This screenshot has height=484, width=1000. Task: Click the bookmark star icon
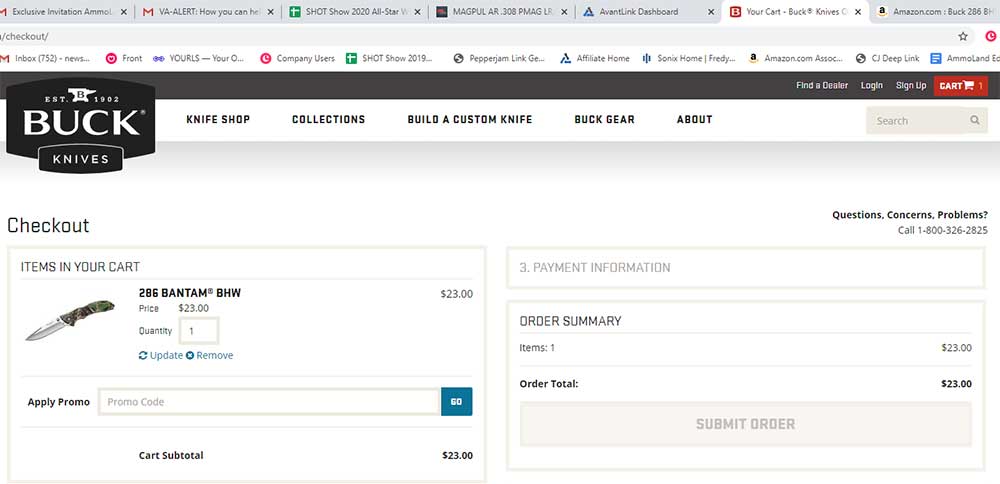[963, 36]
